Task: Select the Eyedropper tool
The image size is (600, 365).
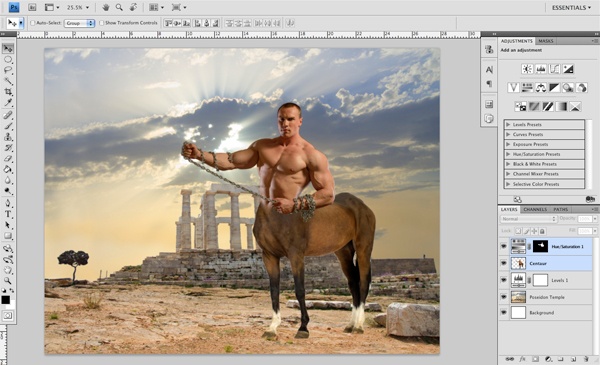Action: point(8,102)
